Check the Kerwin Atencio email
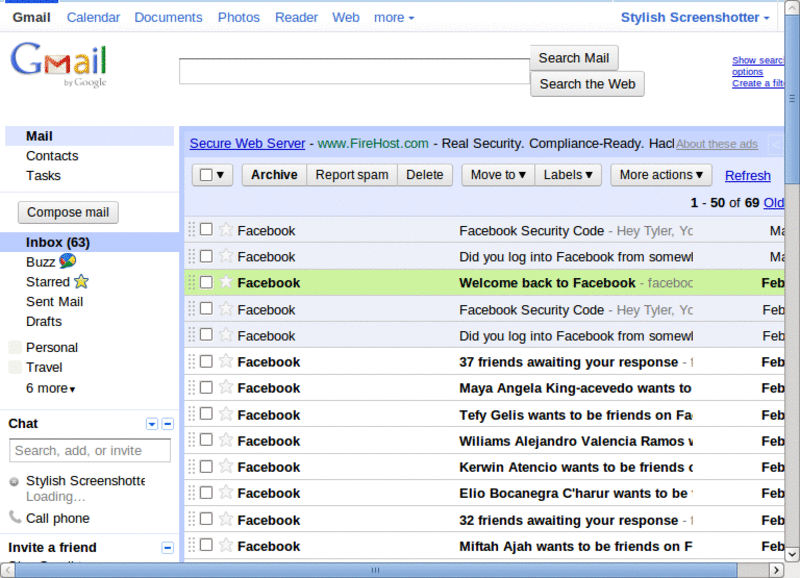 206,466
